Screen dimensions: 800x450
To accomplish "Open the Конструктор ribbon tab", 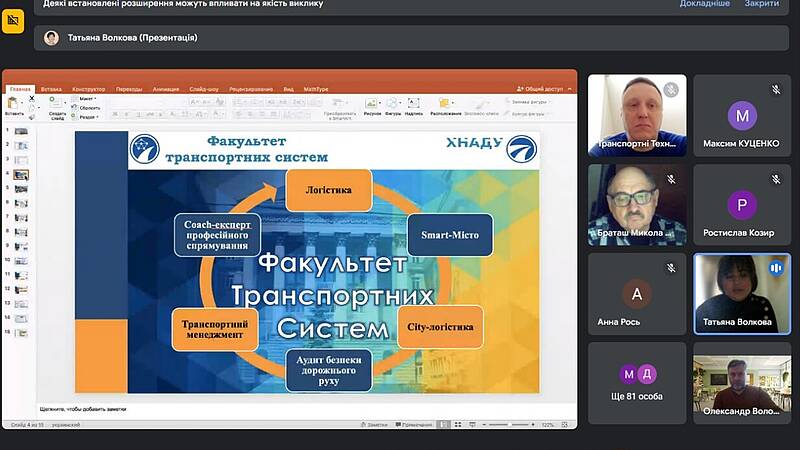I will tap(89, 89).
